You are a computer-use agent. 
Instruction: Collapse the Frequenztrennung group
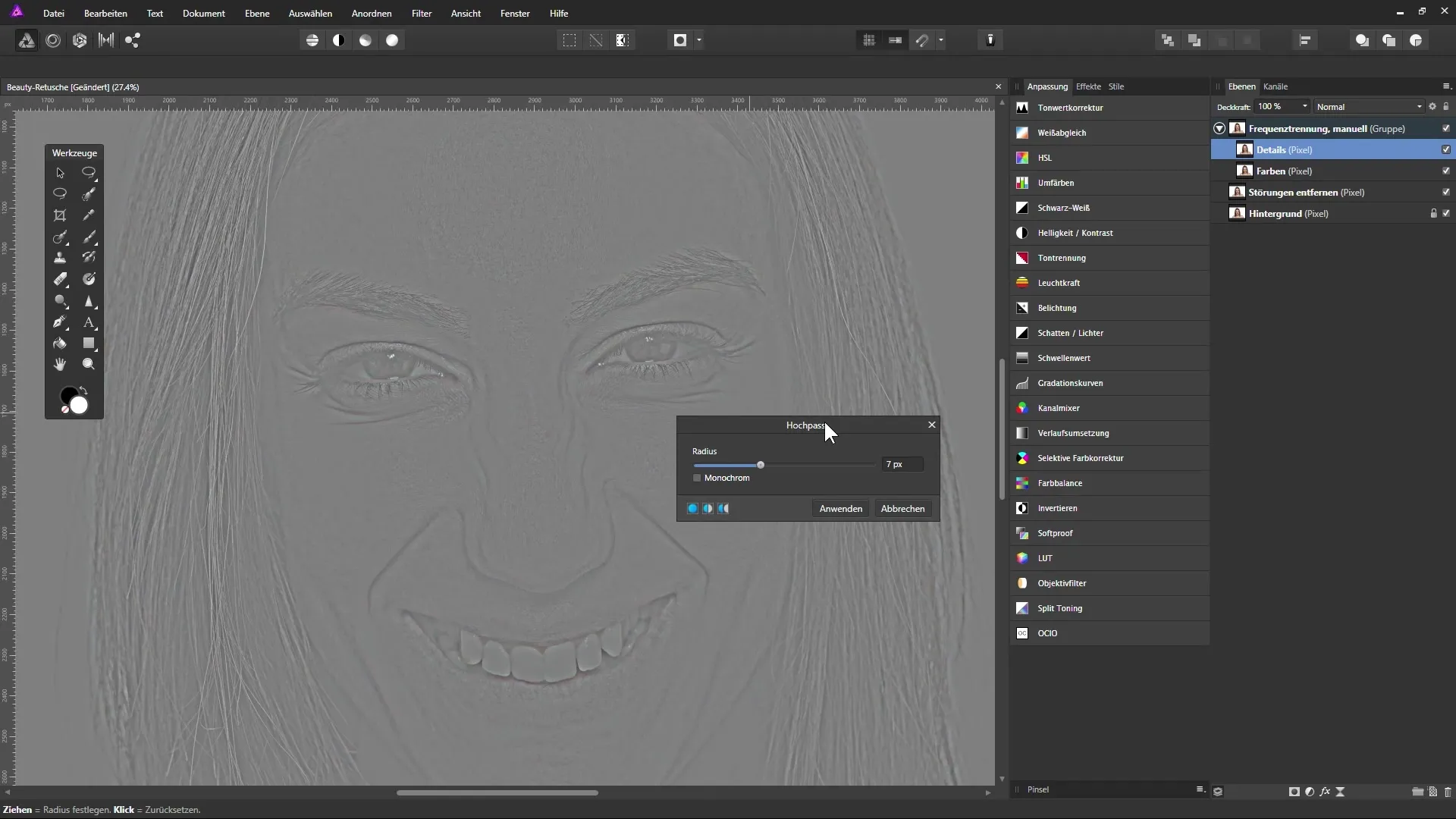[x=1219, y=128]
